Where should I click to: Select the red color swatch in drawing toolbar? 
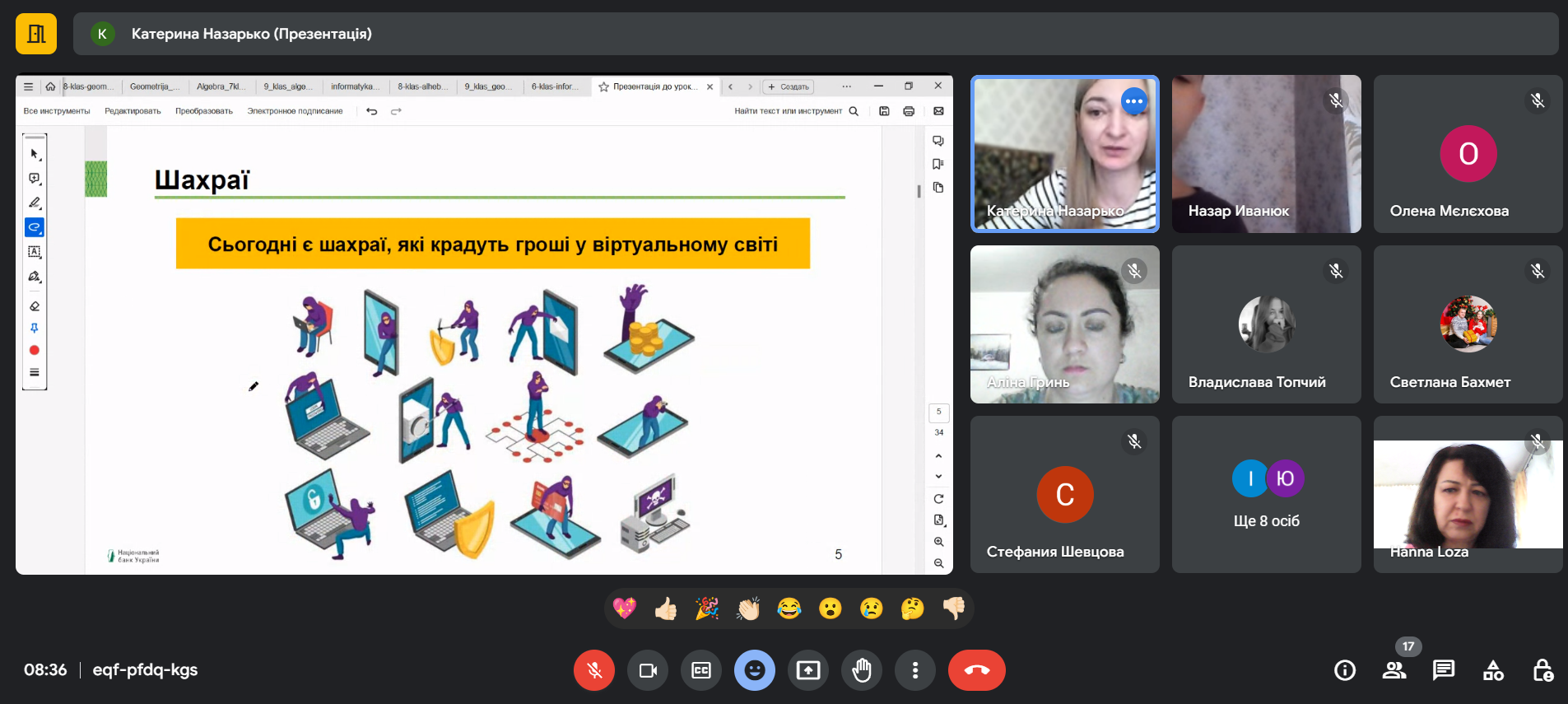tap(35, 350)
